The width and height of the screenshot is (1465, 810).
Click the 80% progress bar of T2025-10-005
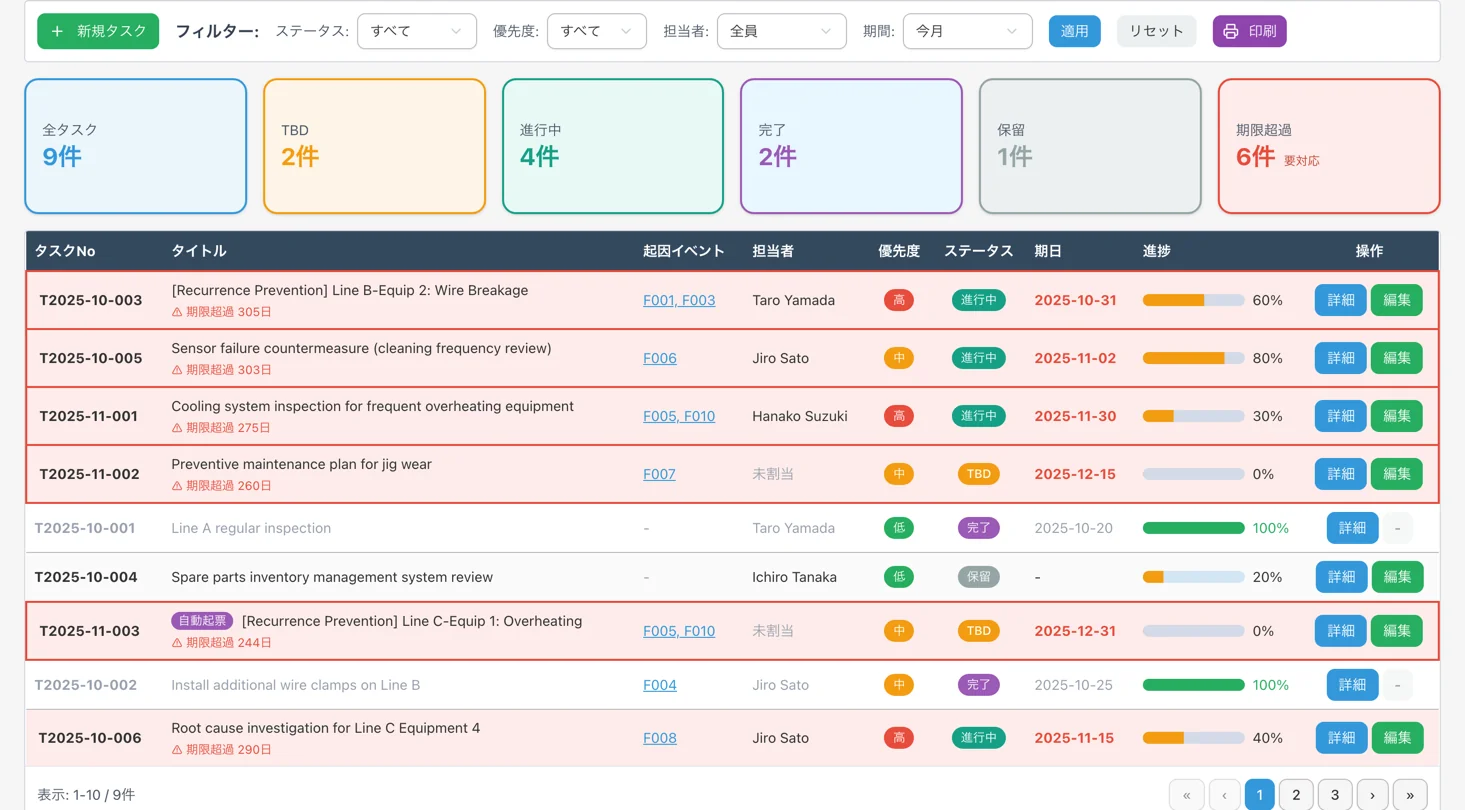pos(1193,358)
